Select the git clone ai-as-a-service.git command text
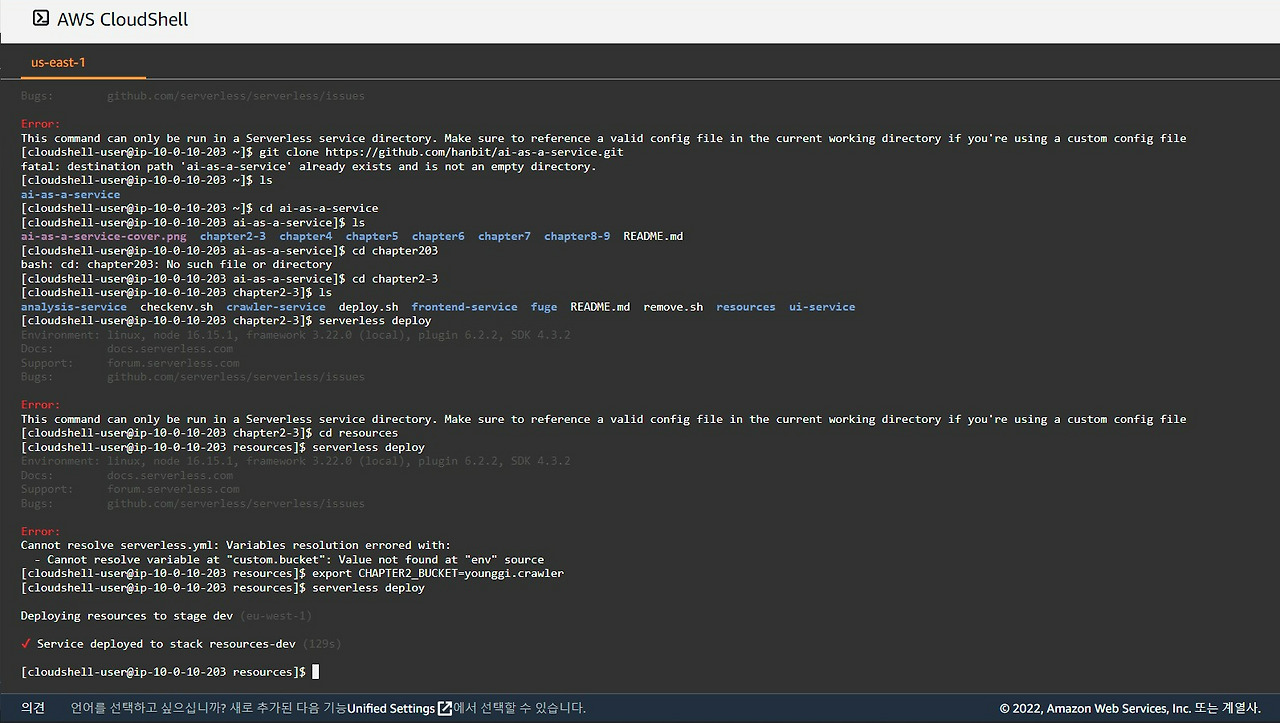This screenshot has height=723, width=1280. point(441,152)
